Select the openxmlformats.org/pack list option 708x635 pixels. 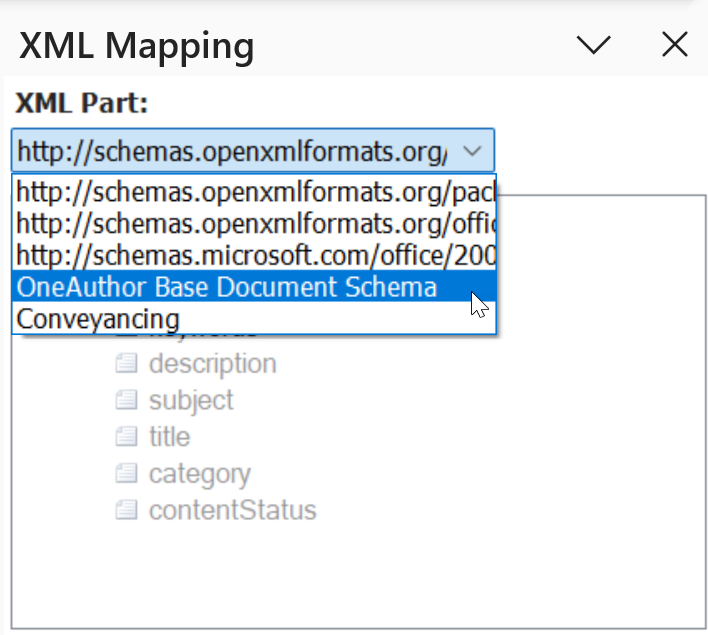click(x=254, y=192)
